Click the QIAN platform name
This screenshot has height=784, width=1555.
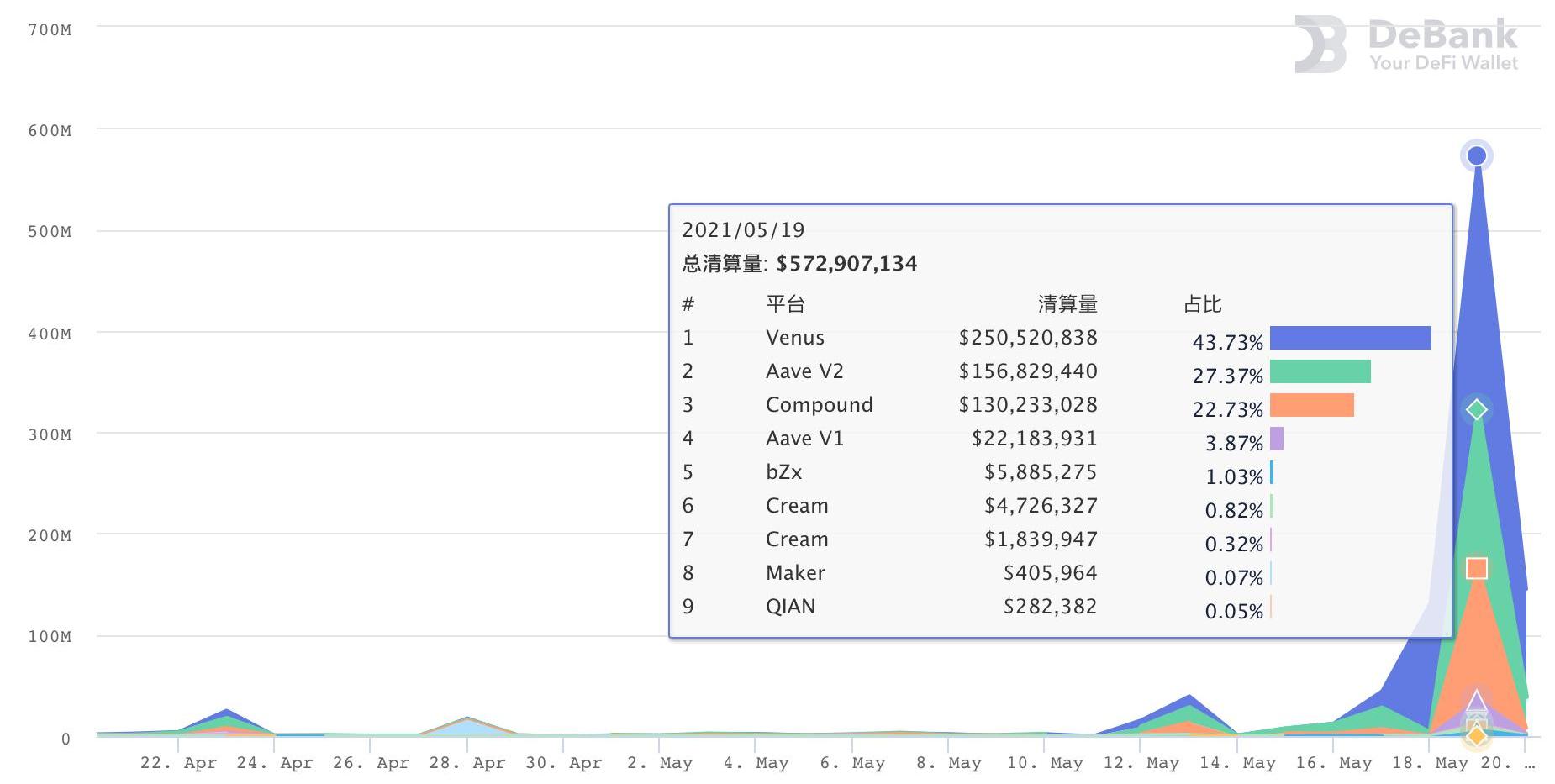point(790,607)
